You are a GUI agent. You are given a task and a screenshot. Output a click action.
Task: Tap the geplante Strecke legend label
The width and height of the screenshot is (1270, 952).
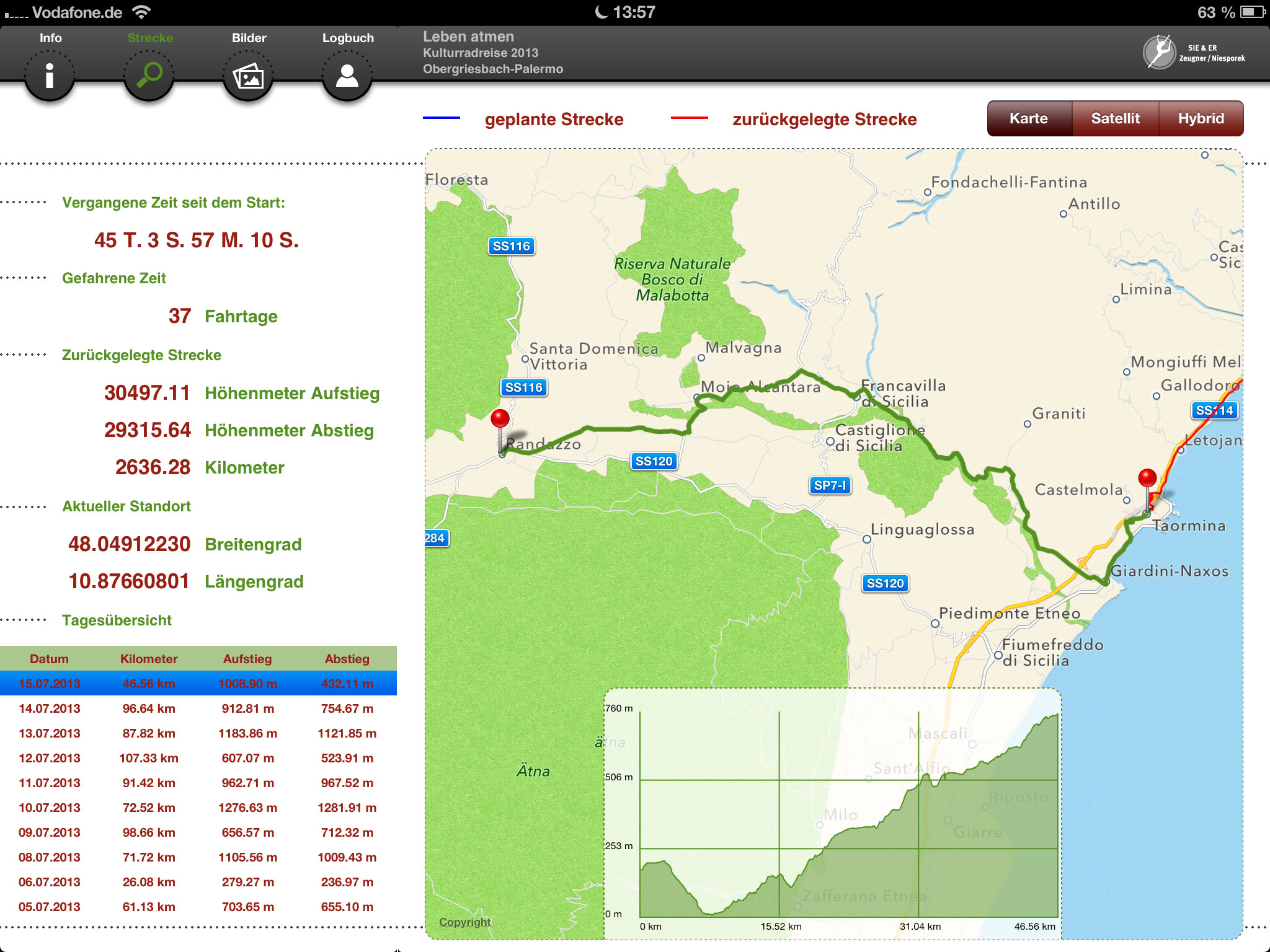(554, 119)
